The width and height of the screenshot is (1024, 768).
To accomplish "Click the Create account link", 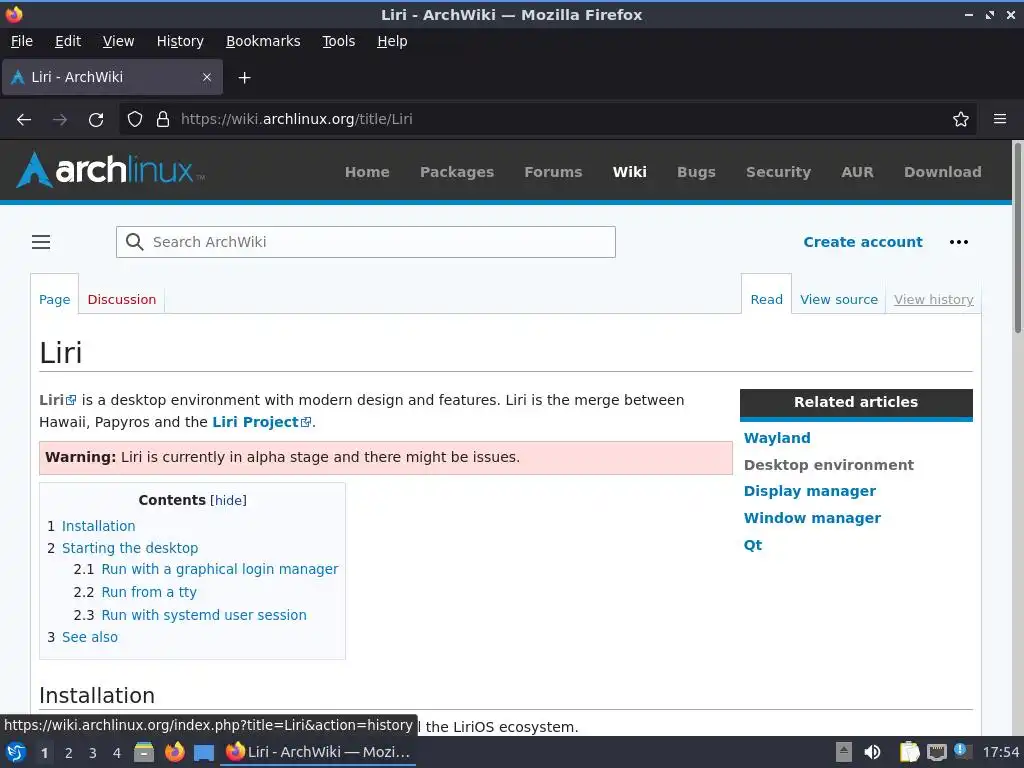I will pyautogui.click(x=863, y=242).
